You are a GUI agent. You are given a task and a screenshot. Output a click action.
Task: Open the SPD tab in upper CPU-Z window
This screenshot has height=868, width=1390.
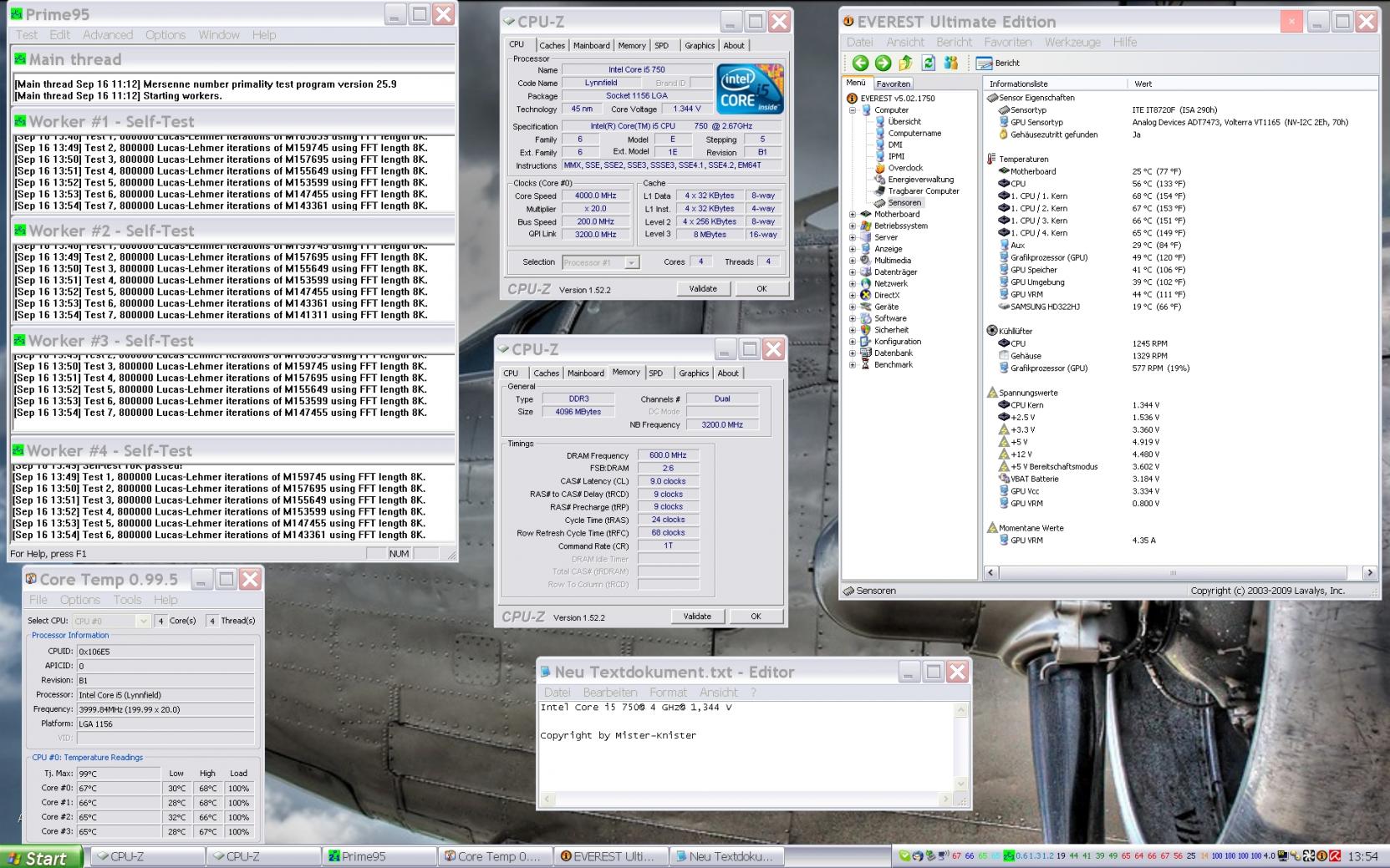[661, 45]
